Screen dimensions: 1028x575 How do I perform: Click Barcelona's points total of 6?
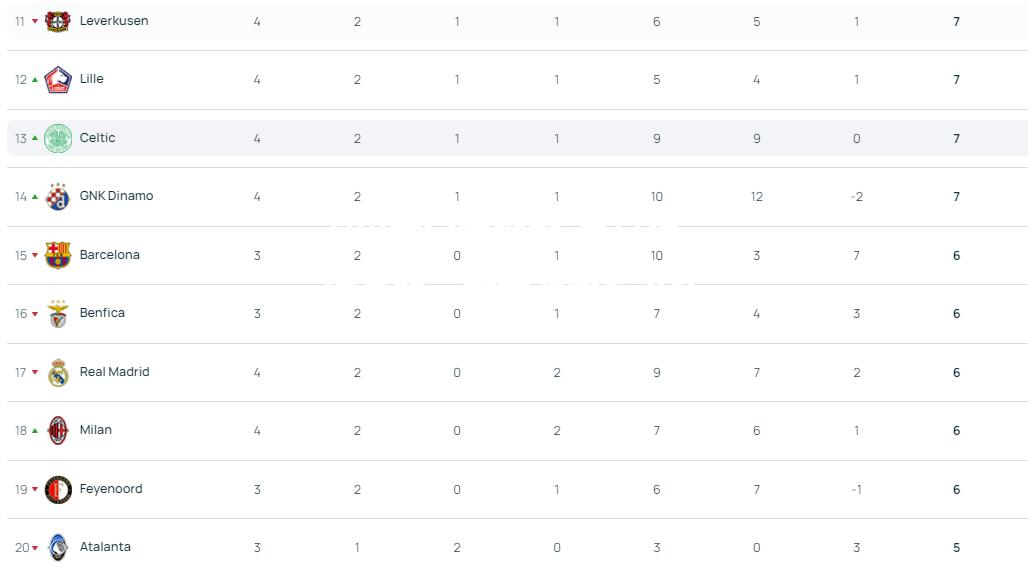point(957,256)
